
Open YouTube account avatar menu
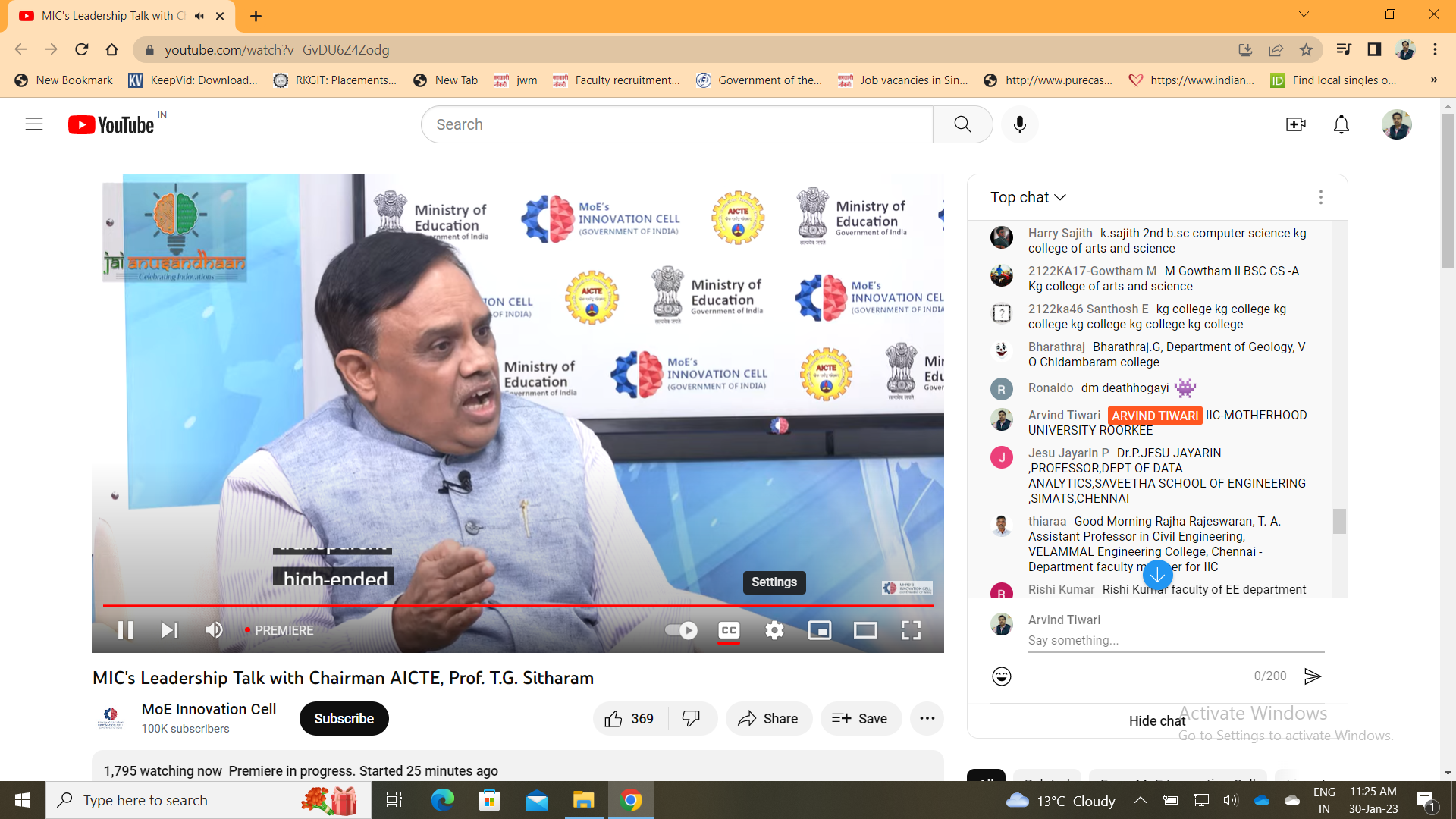point(1396,124)
